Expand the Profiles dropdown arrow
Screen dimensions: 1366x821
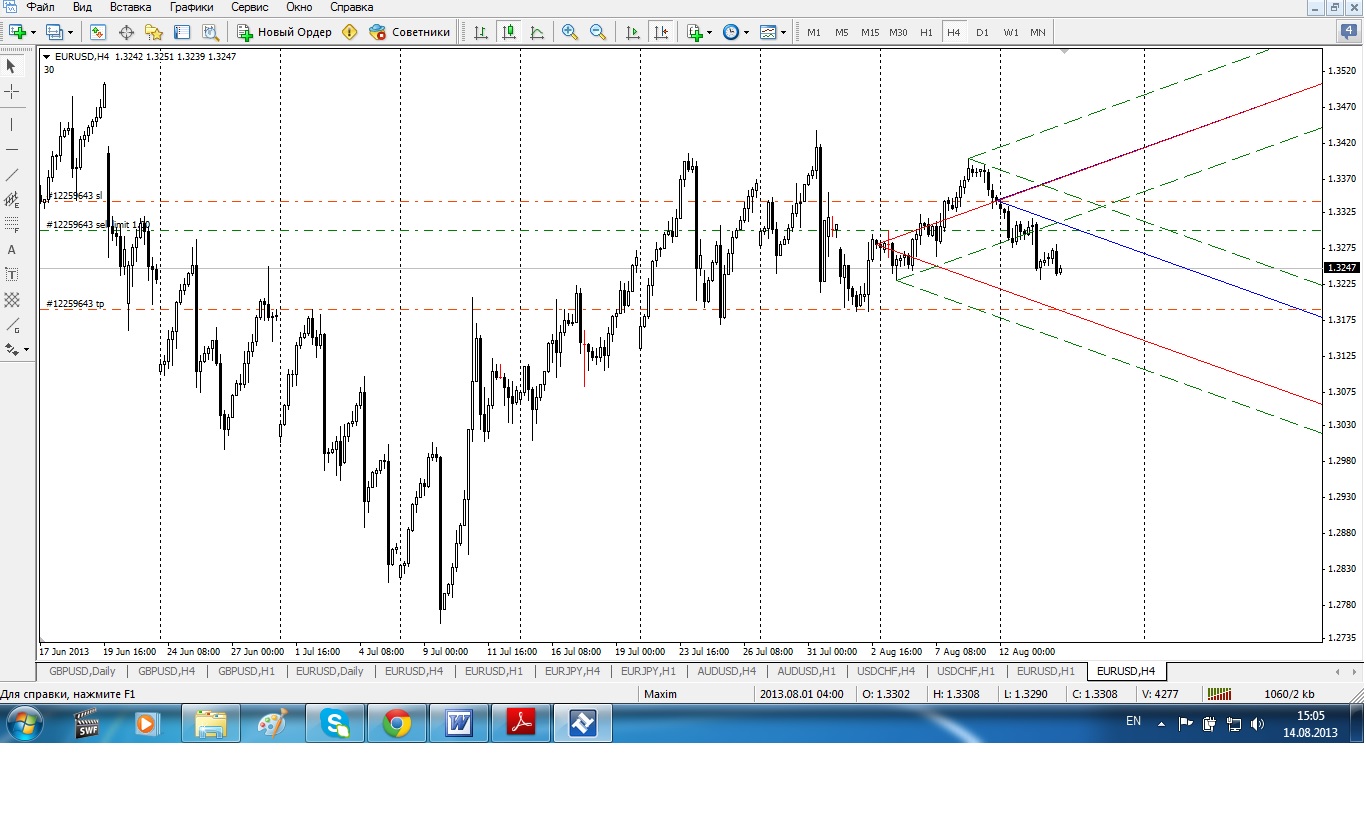[69, 32]
